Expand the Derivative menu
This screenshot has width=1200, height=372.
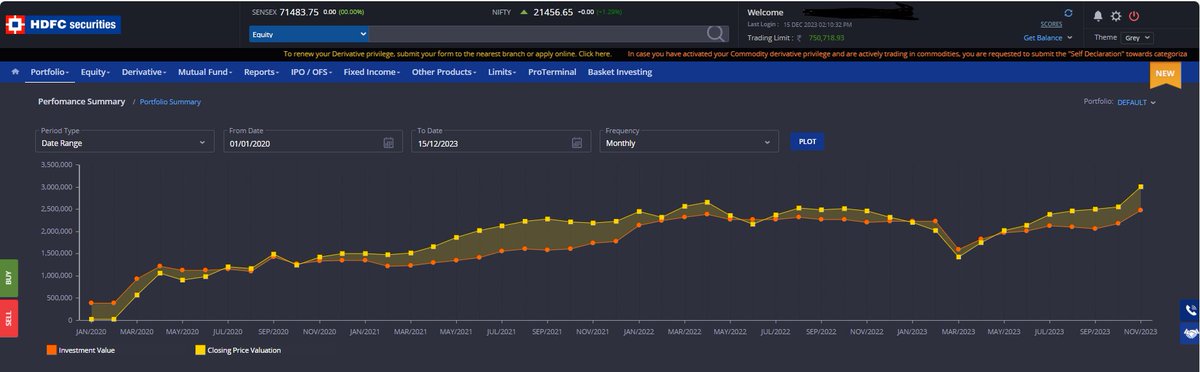pos(145,72)
